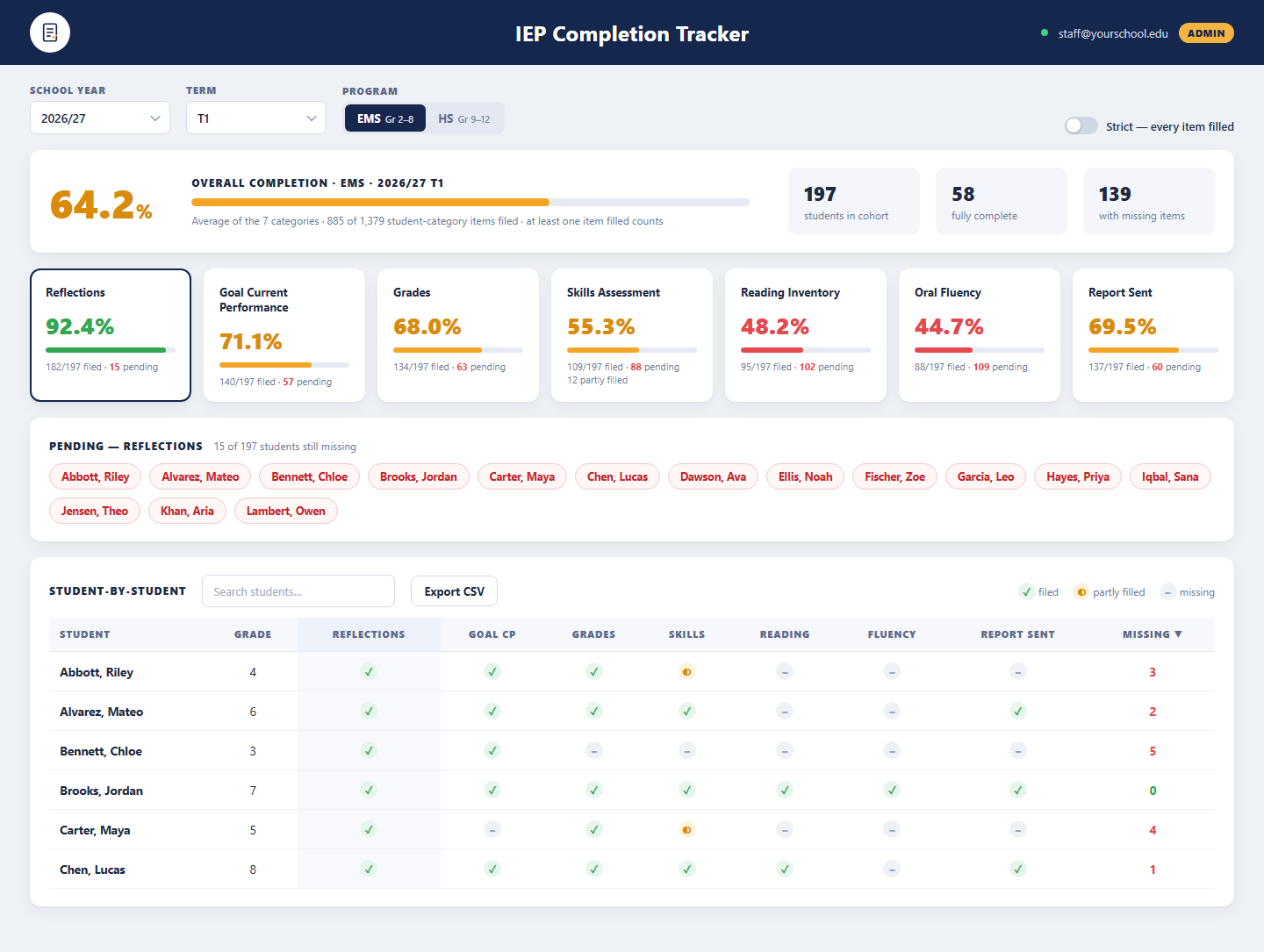The image size is (1264, 952).
Task: Enable Strict every item filled toggle
Action: (1081, 125)
